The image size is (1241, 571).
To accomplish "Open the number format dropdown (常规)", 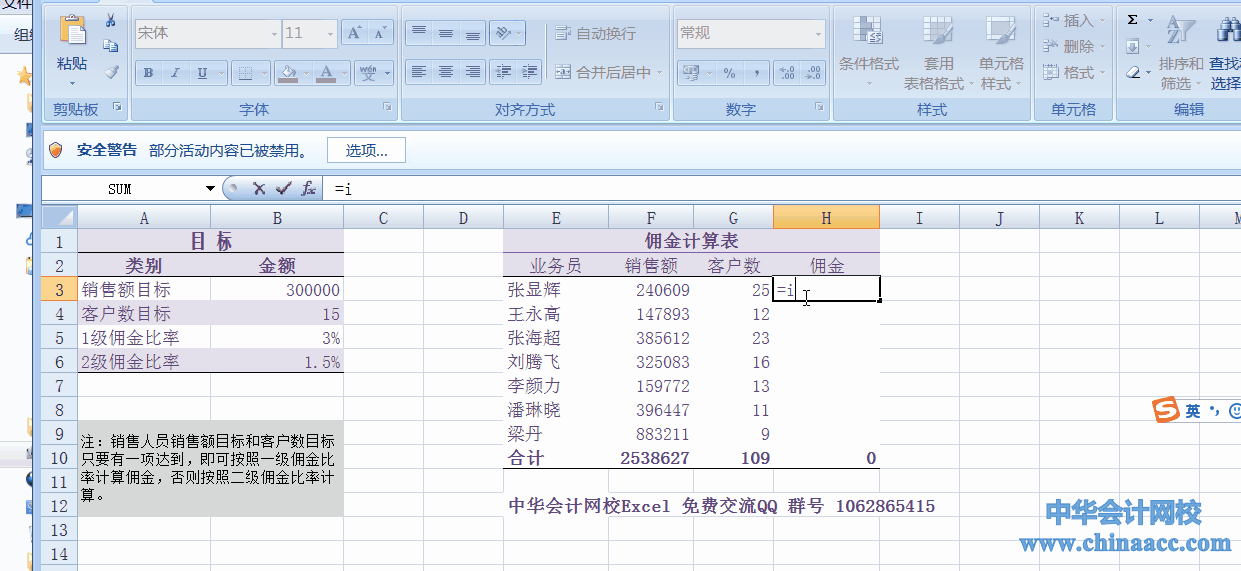I will [818, 34].
